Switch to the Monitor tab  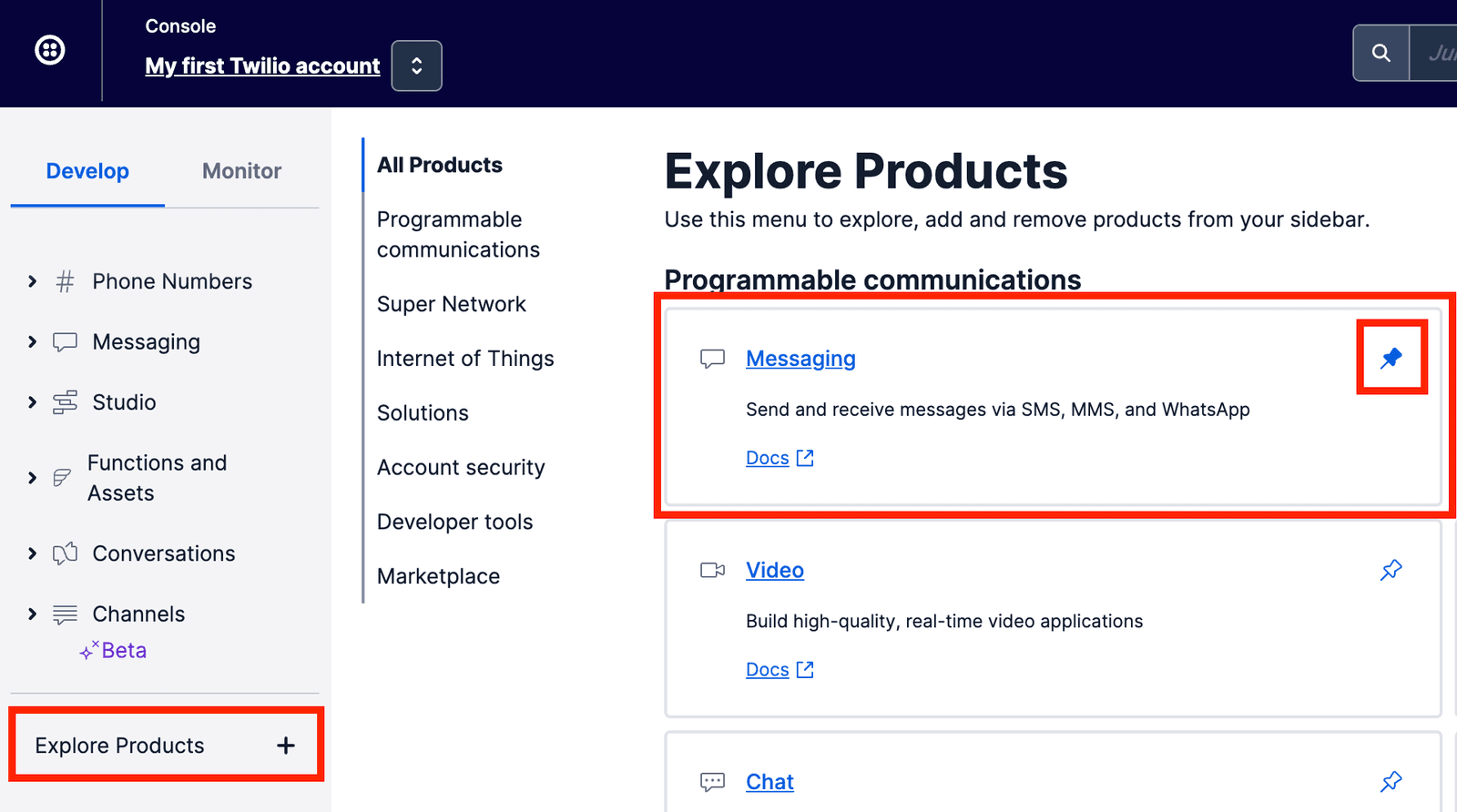point(241,171)
